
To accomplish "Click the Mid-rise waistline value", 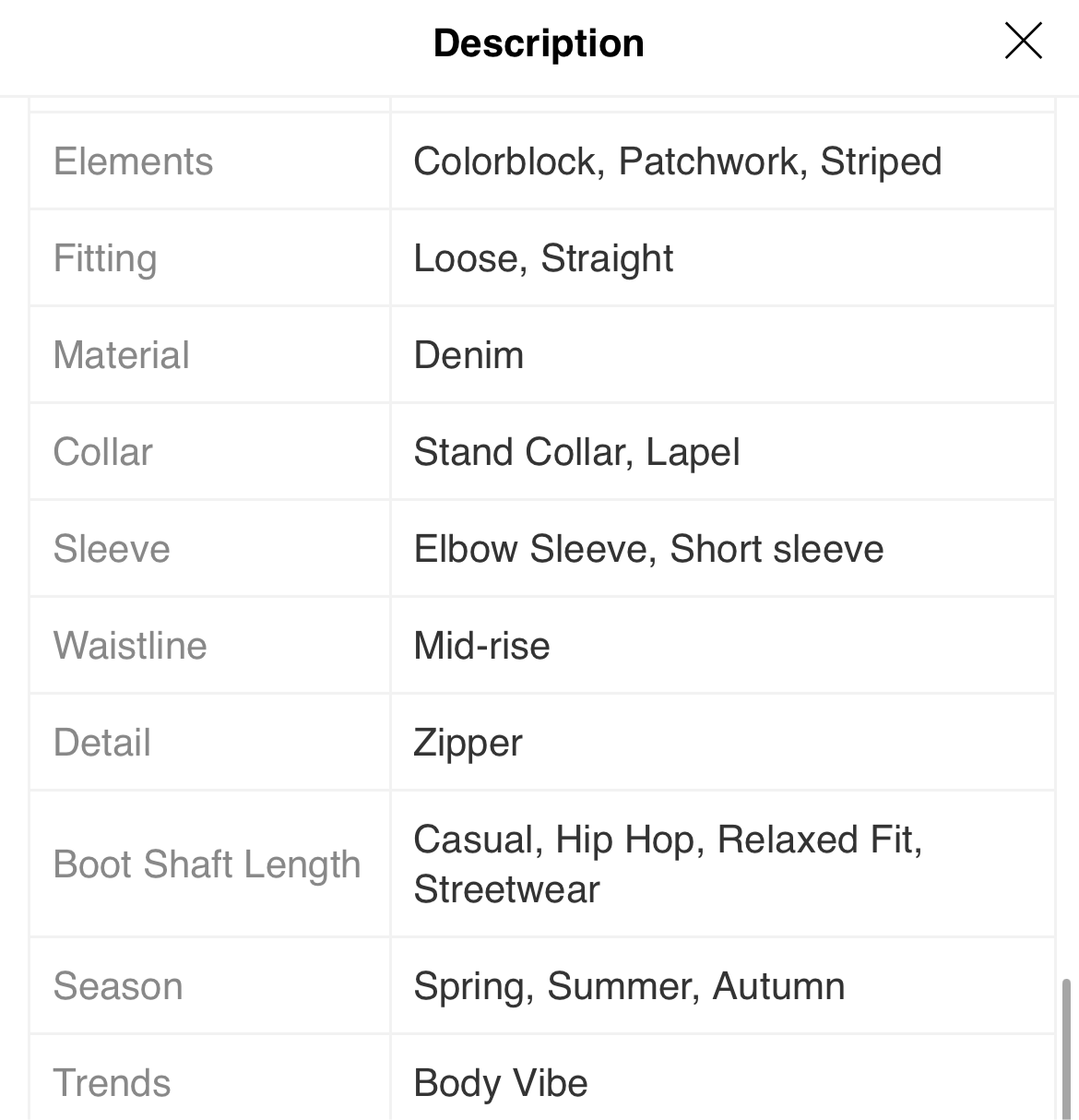I will tap(481, 646).
